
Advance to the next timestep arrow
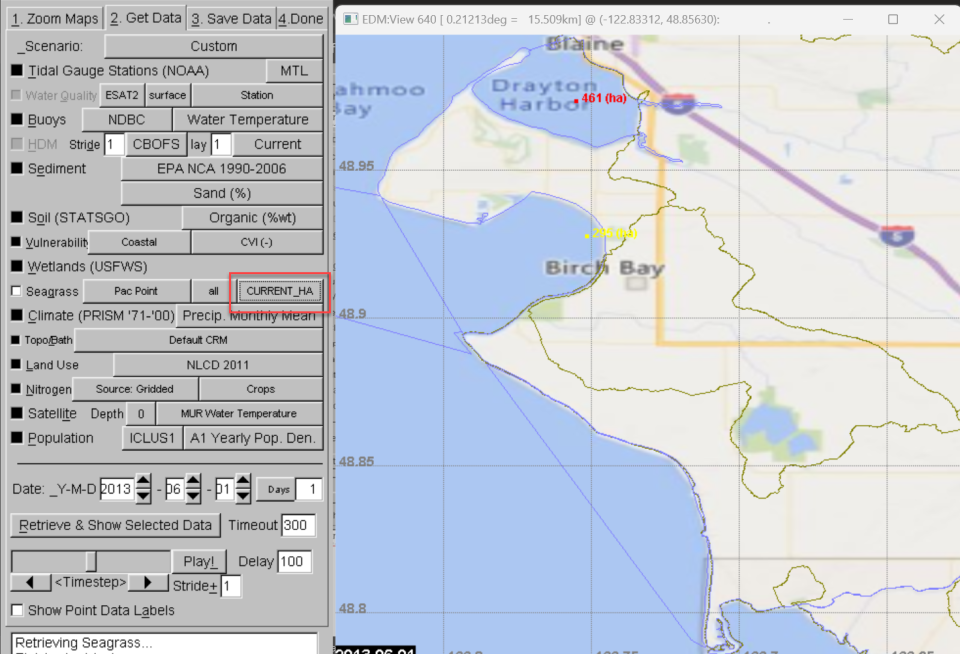coord(148,583)
